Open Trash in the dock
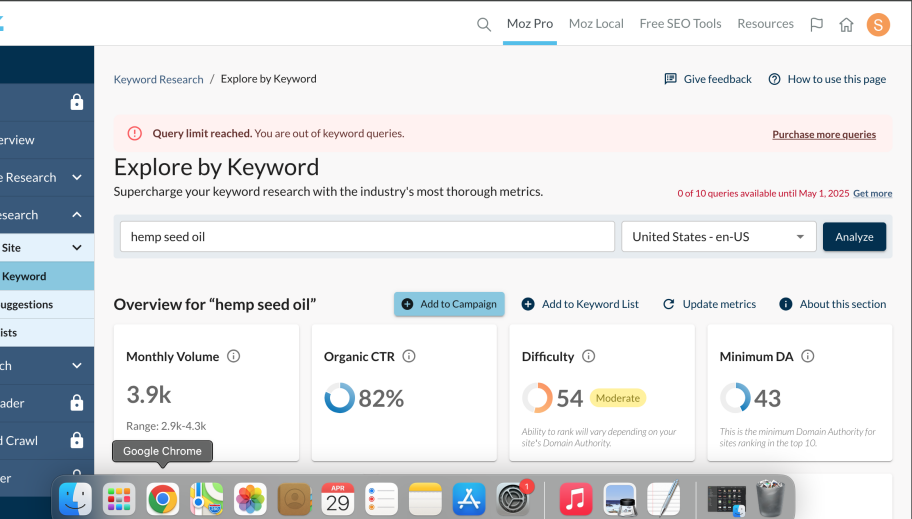The image size is (912, 519). 770,498
